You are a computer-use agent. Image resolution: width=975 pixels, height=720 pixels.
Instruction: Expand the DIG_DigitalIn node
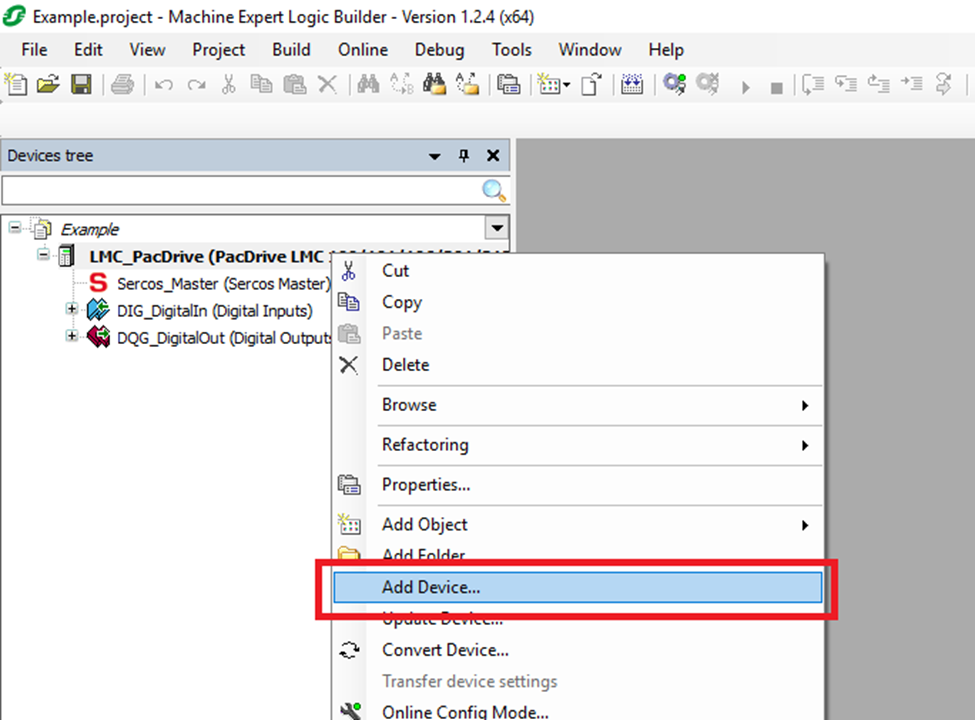[x=72, y=310]
